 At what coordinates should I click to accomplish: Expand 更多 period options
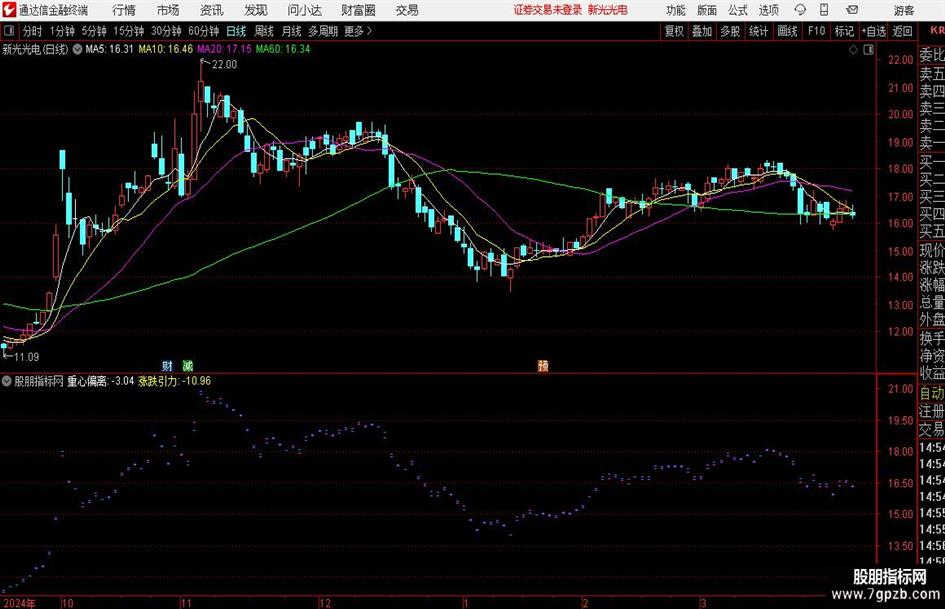point(358,31)
